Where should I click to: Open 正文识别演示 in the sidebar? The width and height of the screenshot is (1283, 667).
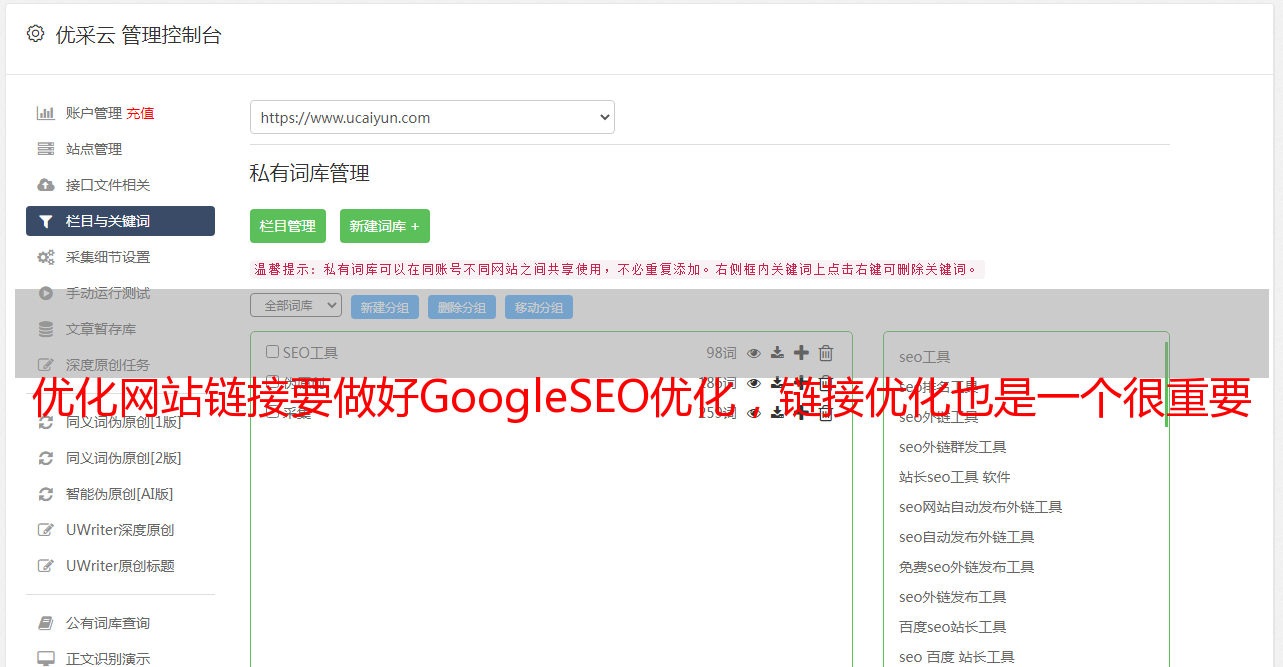point(108,658)
